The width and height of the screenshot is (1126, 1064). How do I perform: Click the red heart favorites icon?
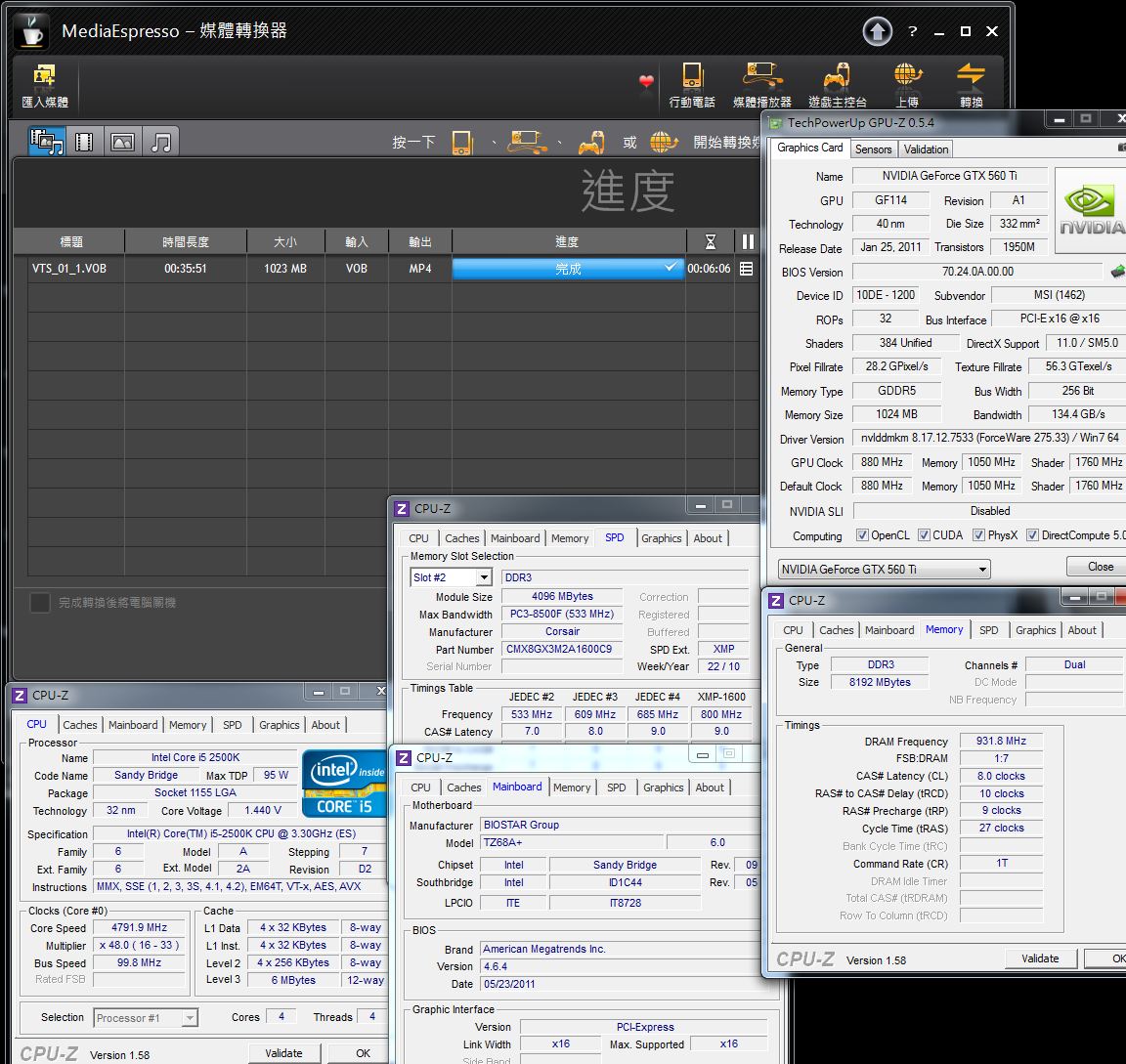(646, 81)
